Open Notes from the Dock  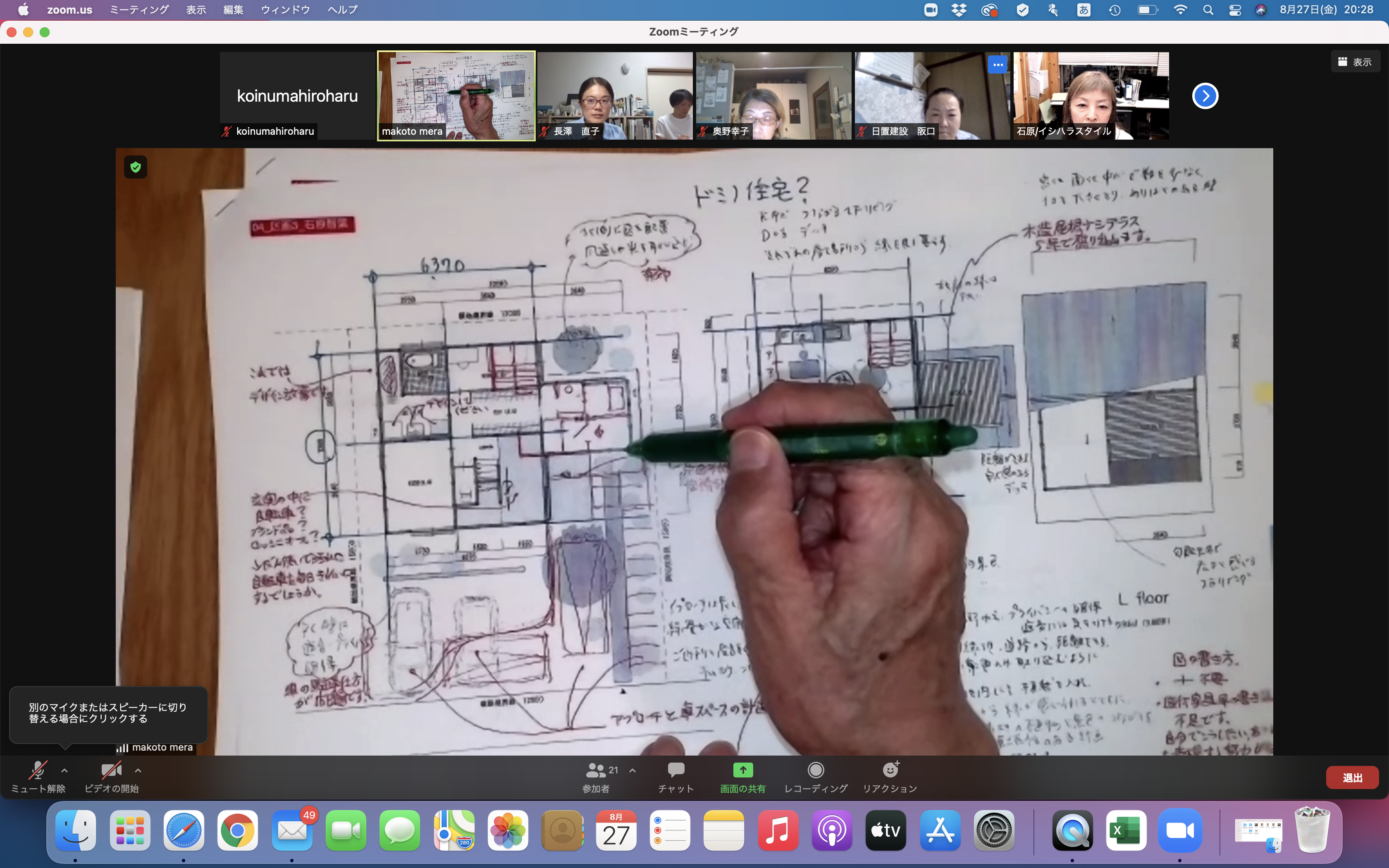(x=724, y=830)
